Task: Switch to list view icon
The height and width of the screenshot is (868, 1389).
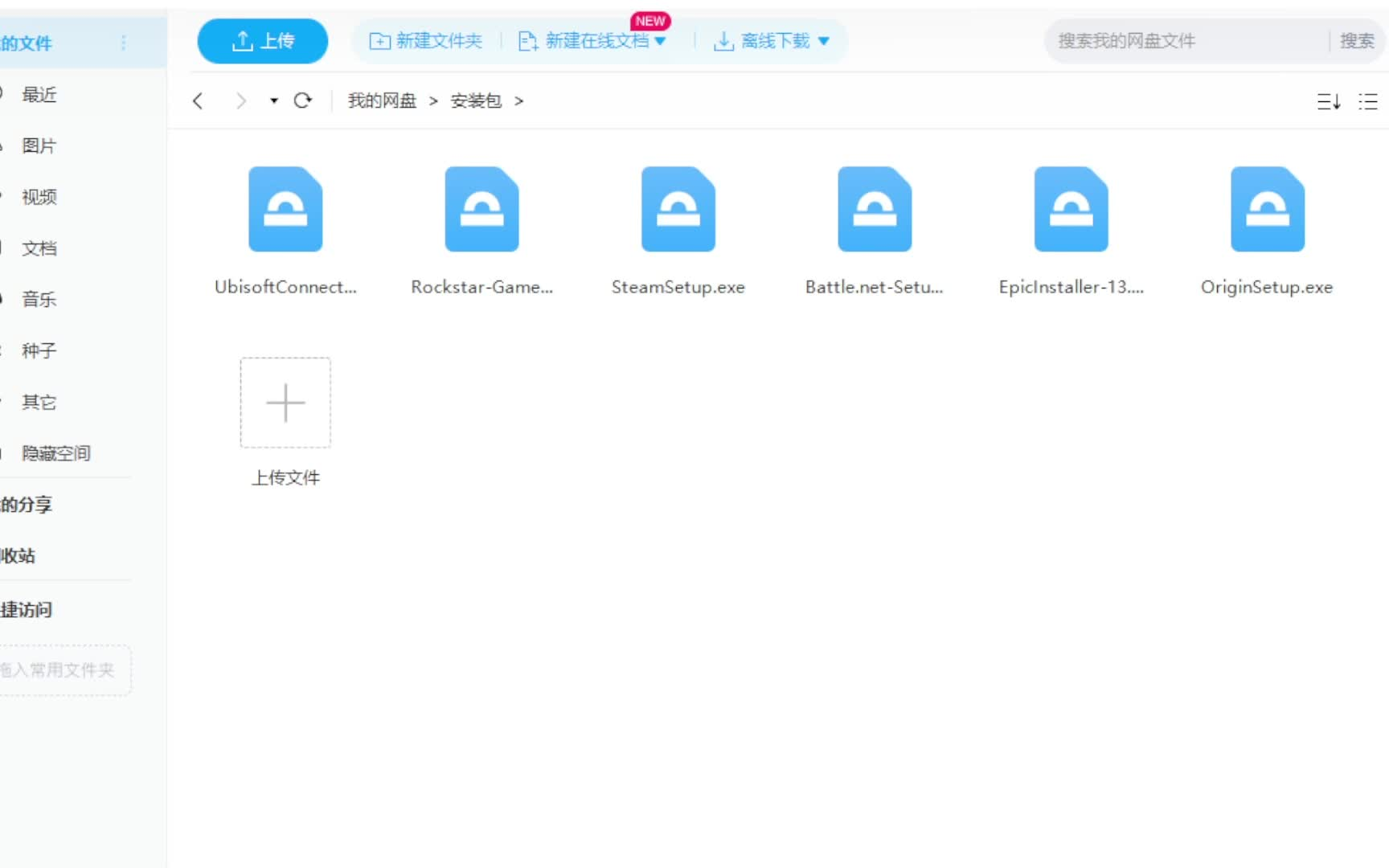Action: coord(1368,101)
